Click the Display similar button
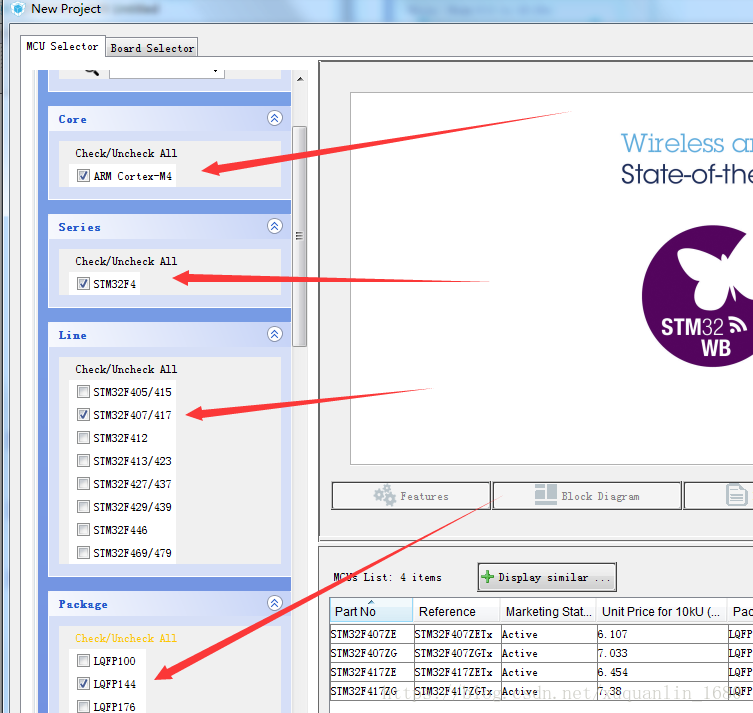This screenshot has height=713, width=753. coord(547,577)
